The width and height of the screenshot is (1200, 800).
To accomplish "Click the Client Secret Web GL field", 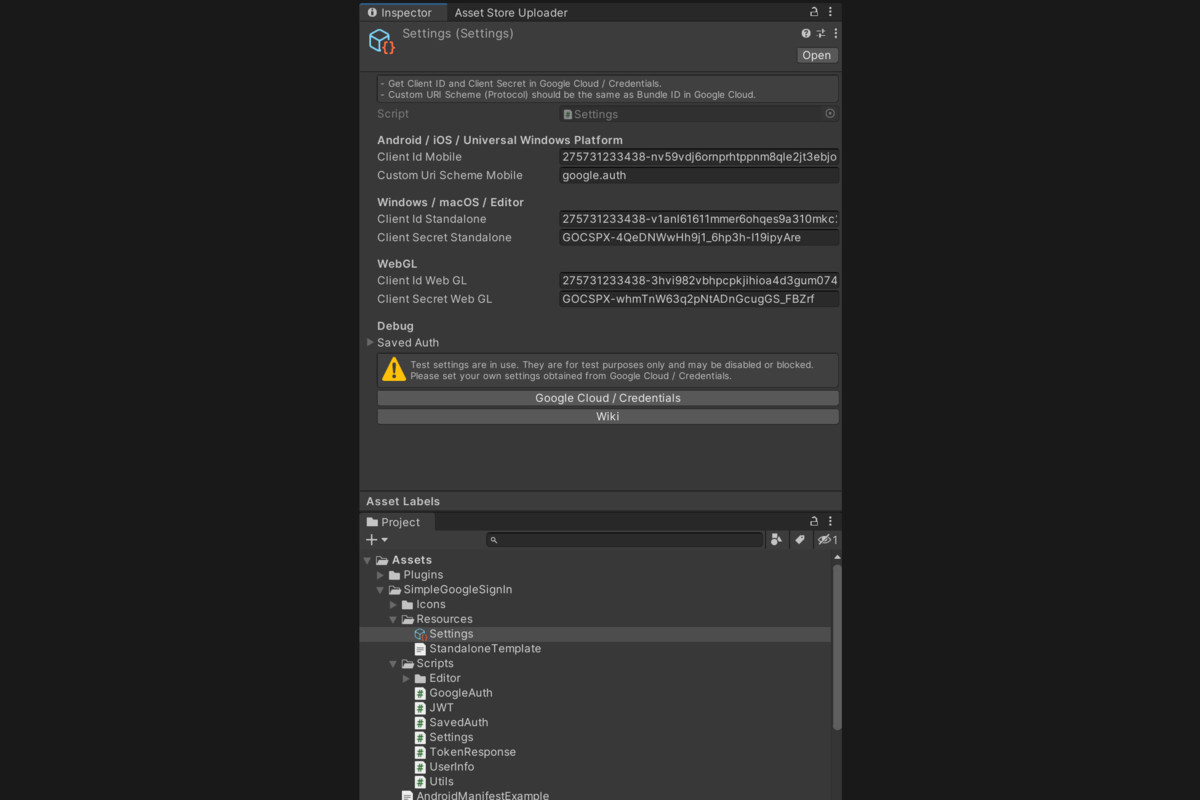I will (x=699, y=299).
